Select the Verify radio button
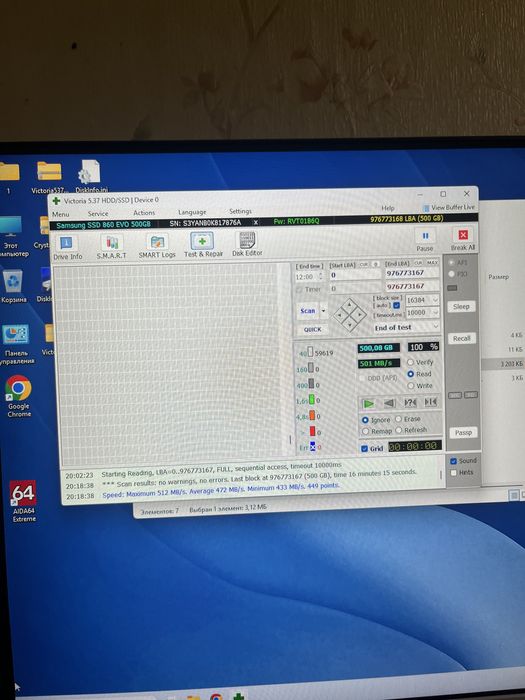Screen dimensions: 525x700 tap(410, 362)
